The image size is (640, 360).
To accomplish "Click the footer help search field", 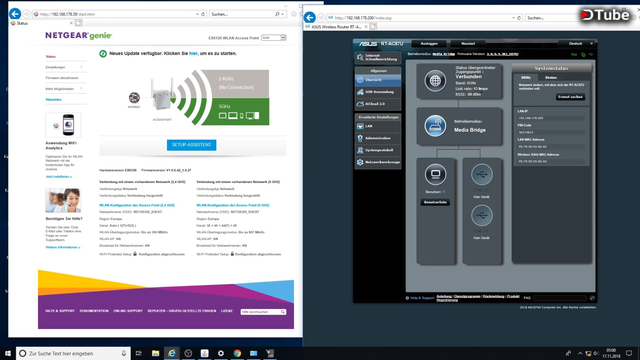I will 263,312.
